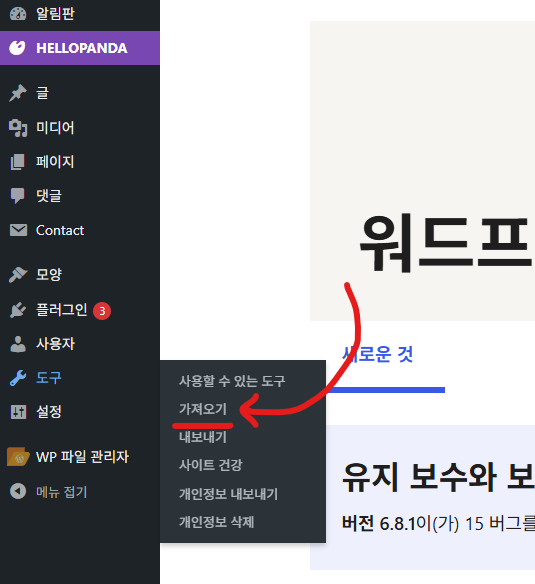The height and width of the screenshot is (584, 535).
Task: Click the paintbrush icon for 모양
Action: pos(18,275)
